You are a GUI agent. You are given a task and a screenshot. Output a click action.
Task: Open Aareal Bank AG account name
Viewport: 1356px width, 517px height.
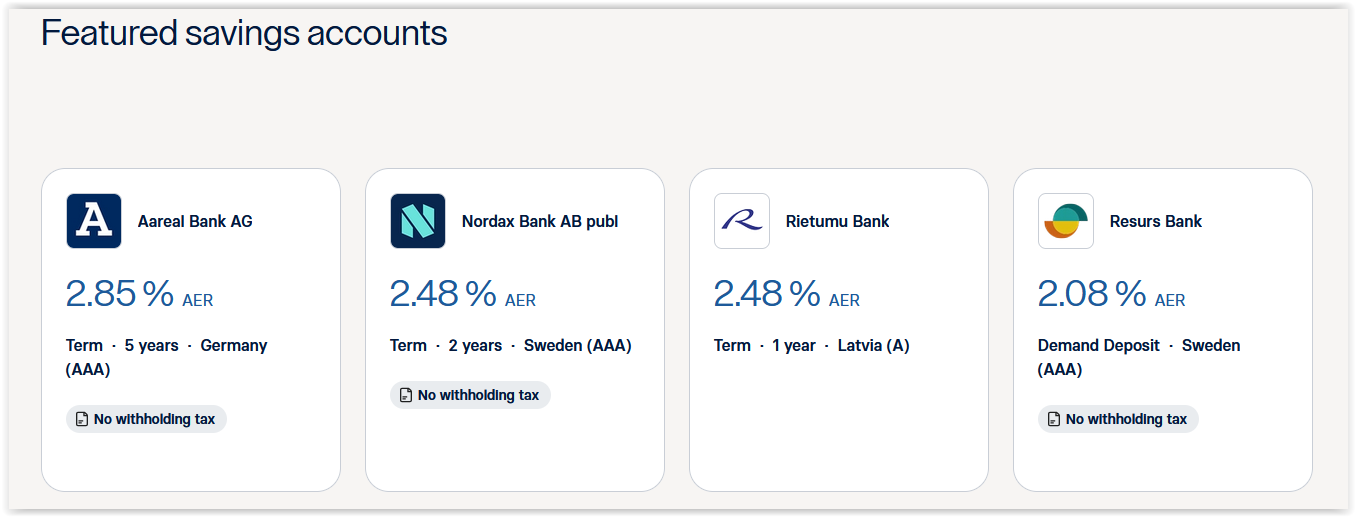(195, 221)
